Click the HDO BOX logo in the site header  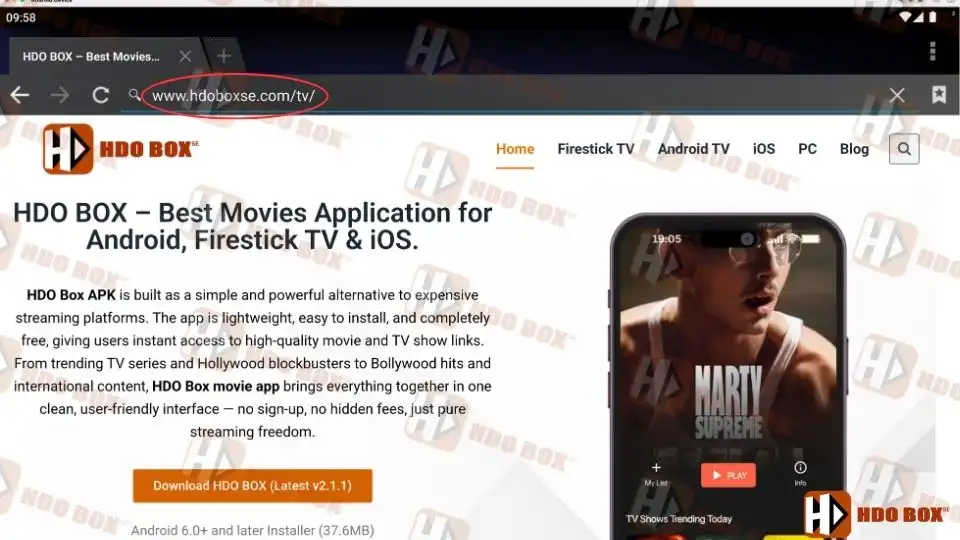[x=121, y=149]
